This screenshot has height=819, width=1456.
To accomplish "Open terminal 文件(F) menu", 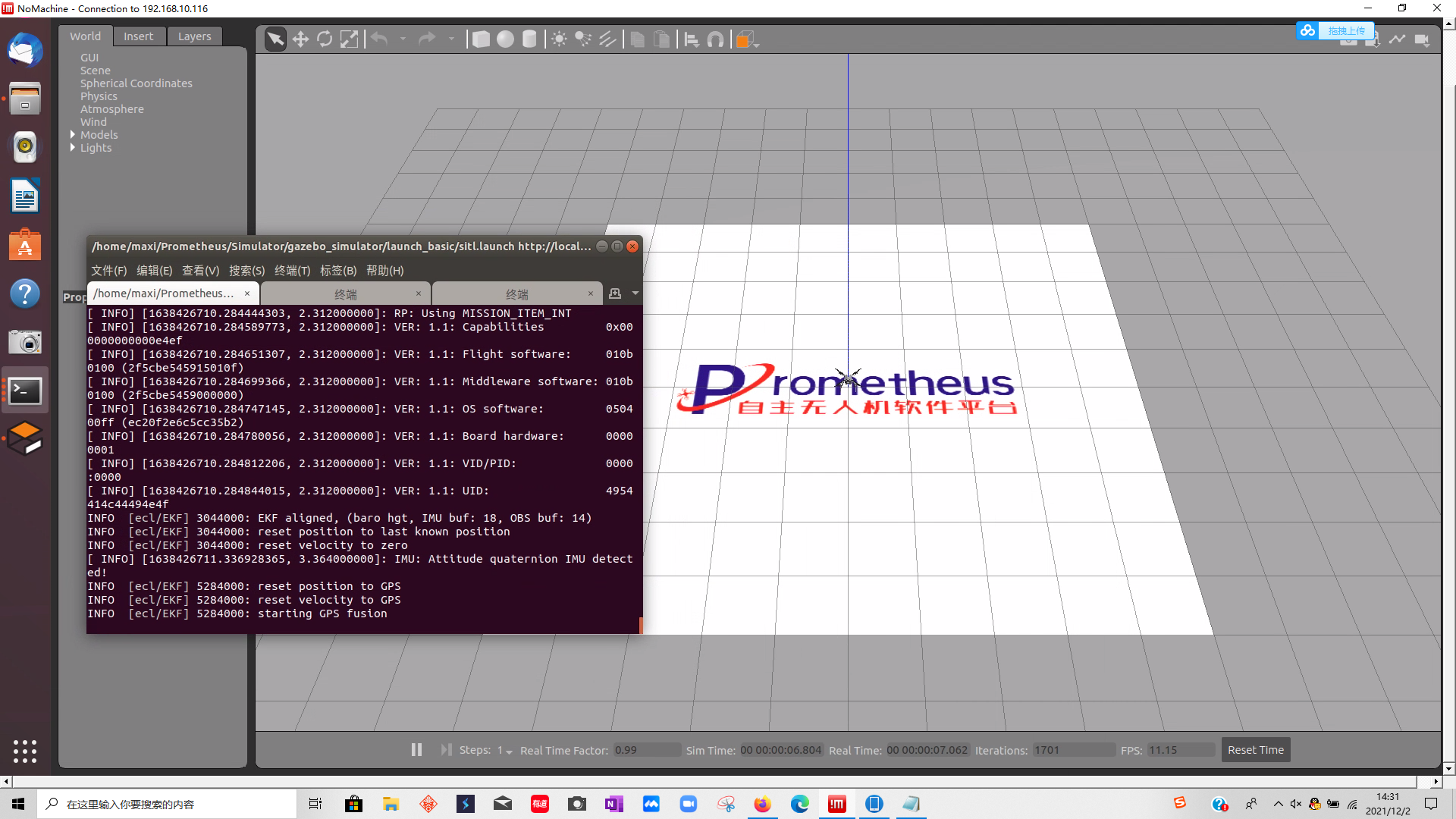I will coord(109,271).
